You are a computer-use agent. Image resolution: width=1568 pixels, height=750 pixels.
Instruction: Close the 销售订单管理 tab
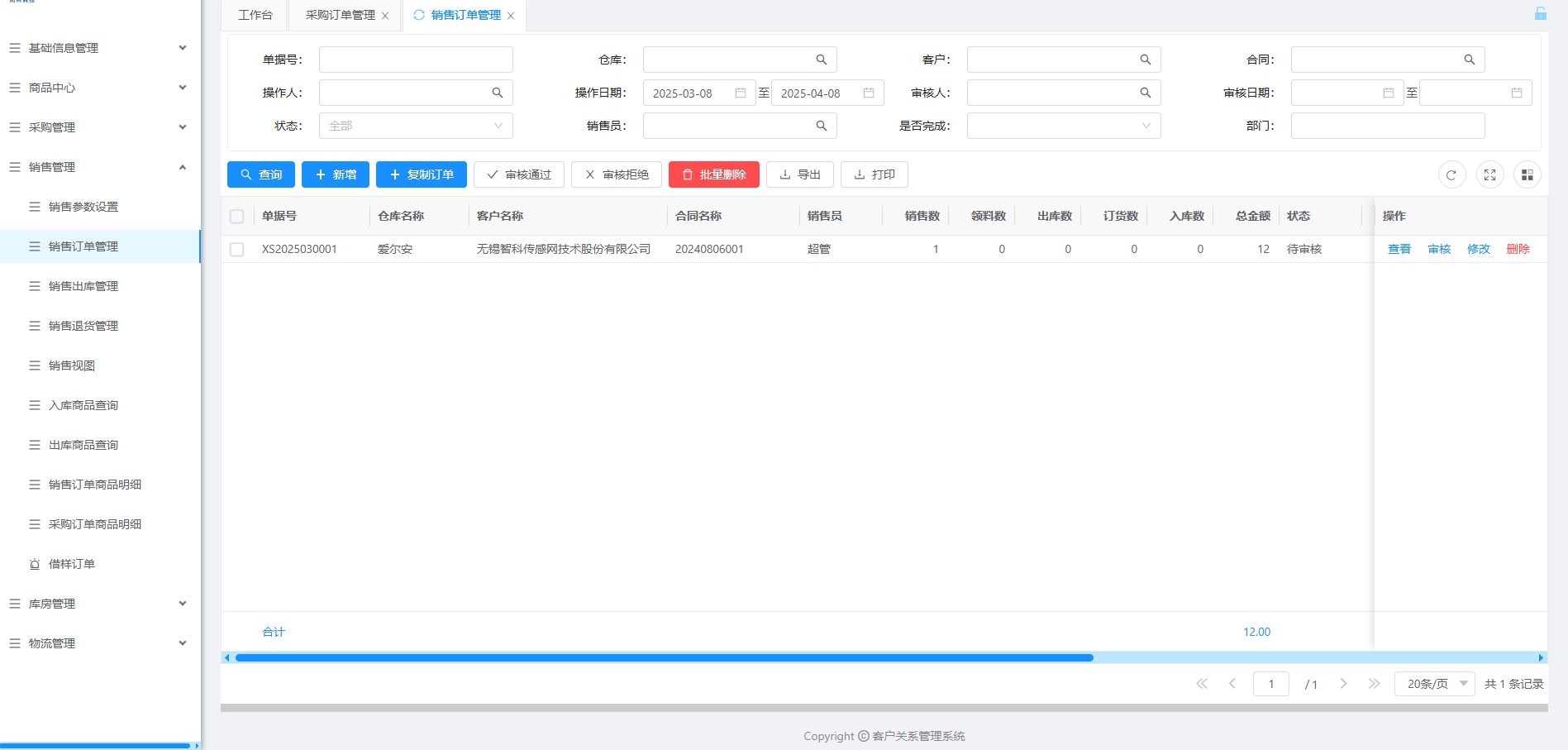pos(511,16)
